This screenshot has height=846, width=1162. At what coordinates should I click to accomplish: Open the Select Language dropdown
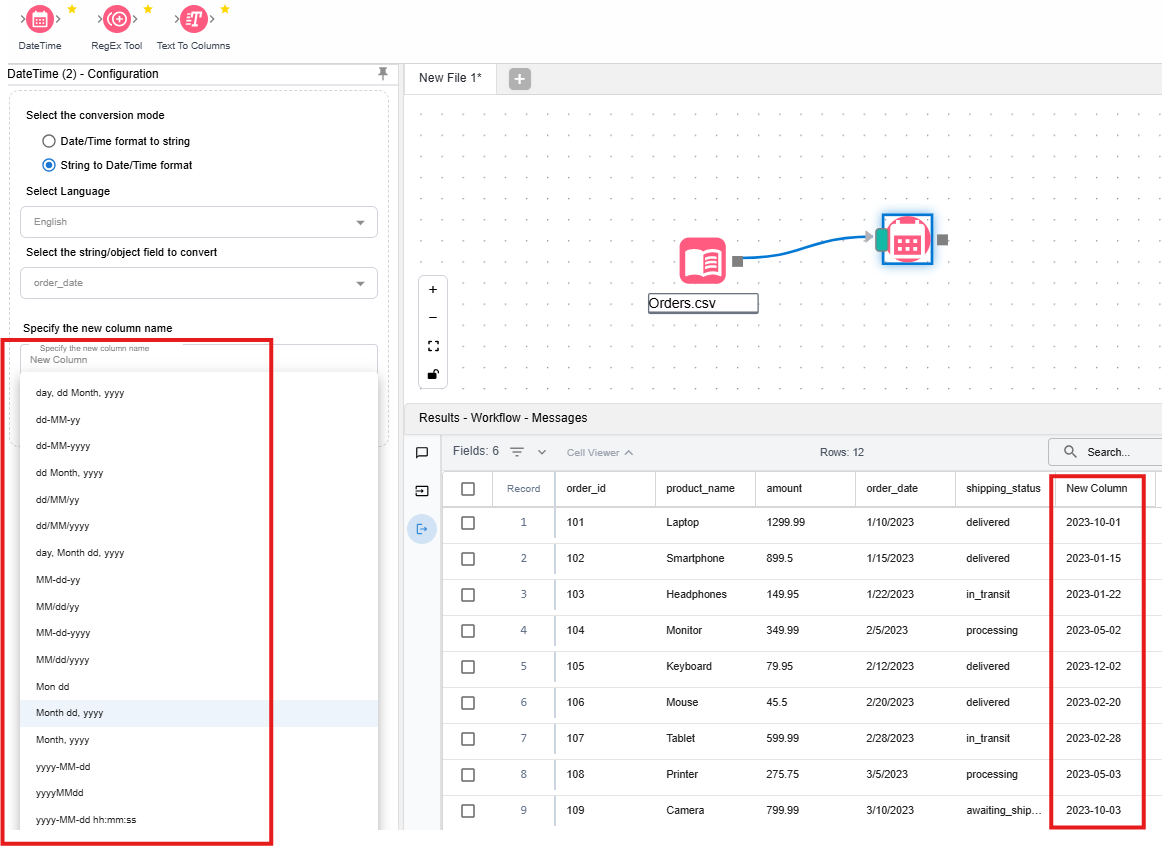tap(199, 222)
